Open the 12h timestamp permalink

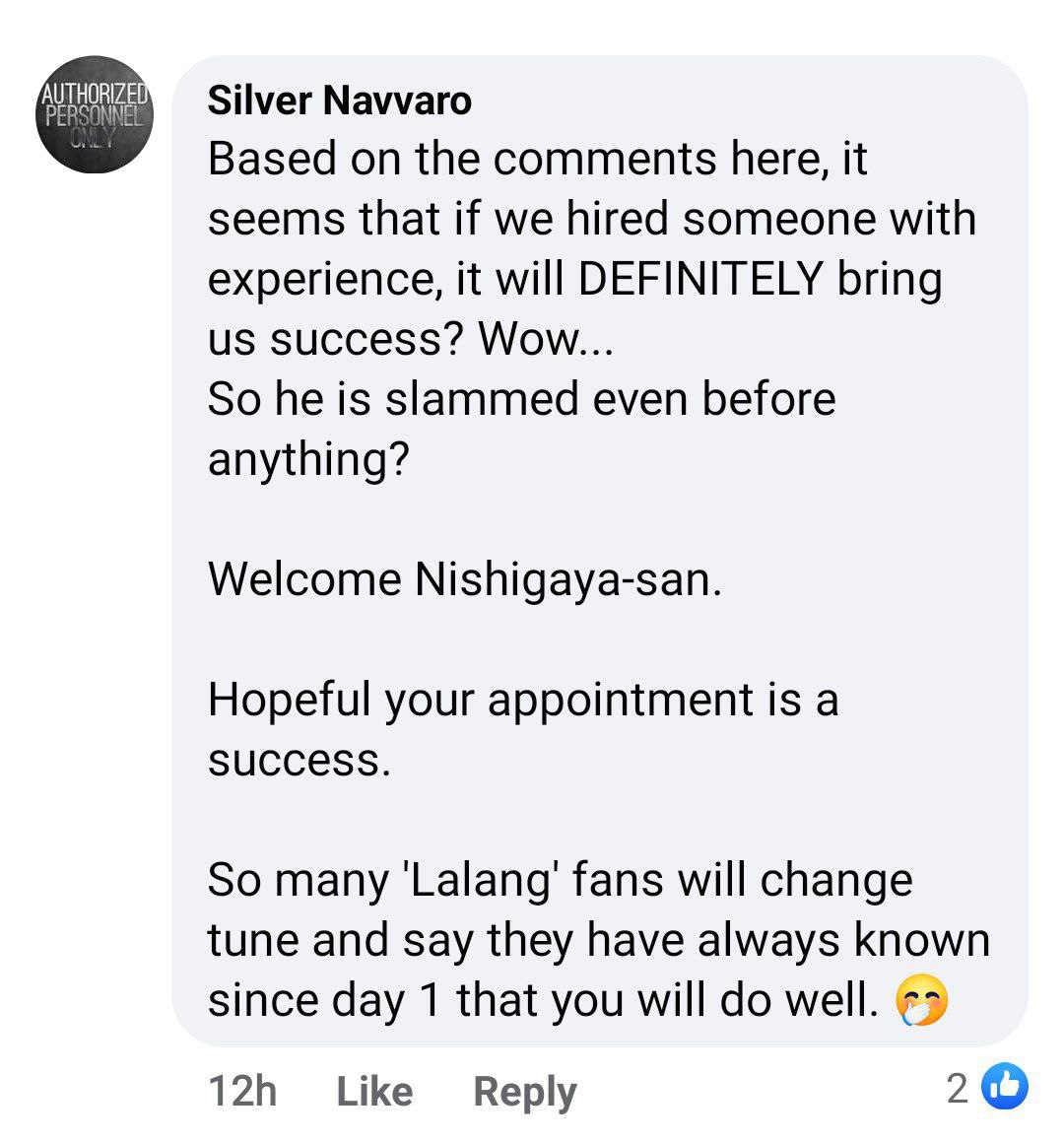tap(242, 1091)
